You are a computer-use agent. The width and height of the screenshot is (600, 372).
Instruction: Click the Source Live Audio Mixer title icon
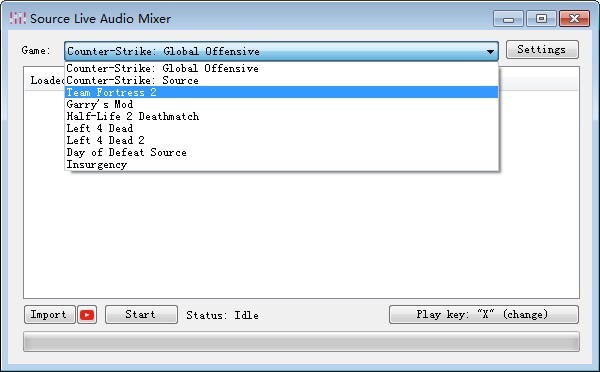pyautogui.click(x=18, y=18)
